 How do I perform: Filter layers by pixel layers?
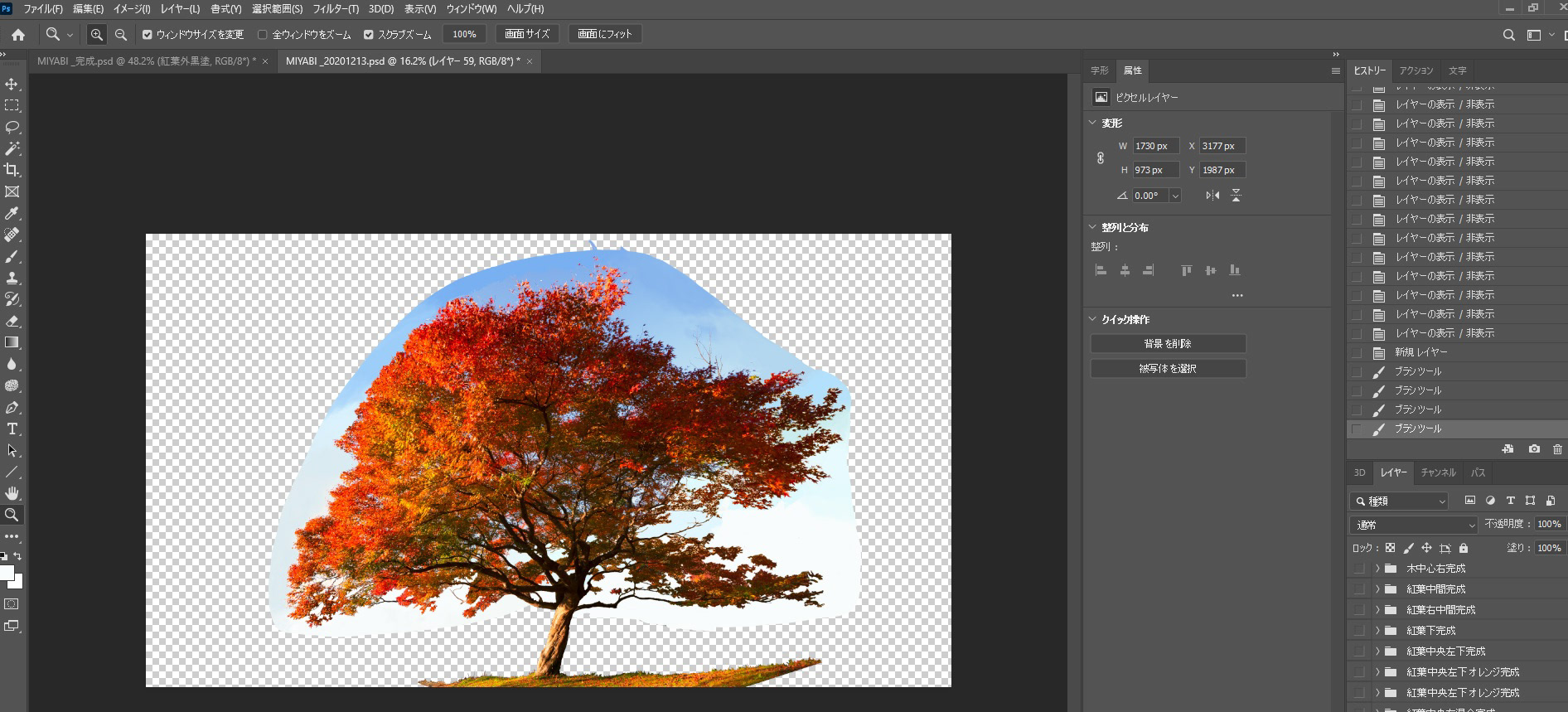point(1470,501)
